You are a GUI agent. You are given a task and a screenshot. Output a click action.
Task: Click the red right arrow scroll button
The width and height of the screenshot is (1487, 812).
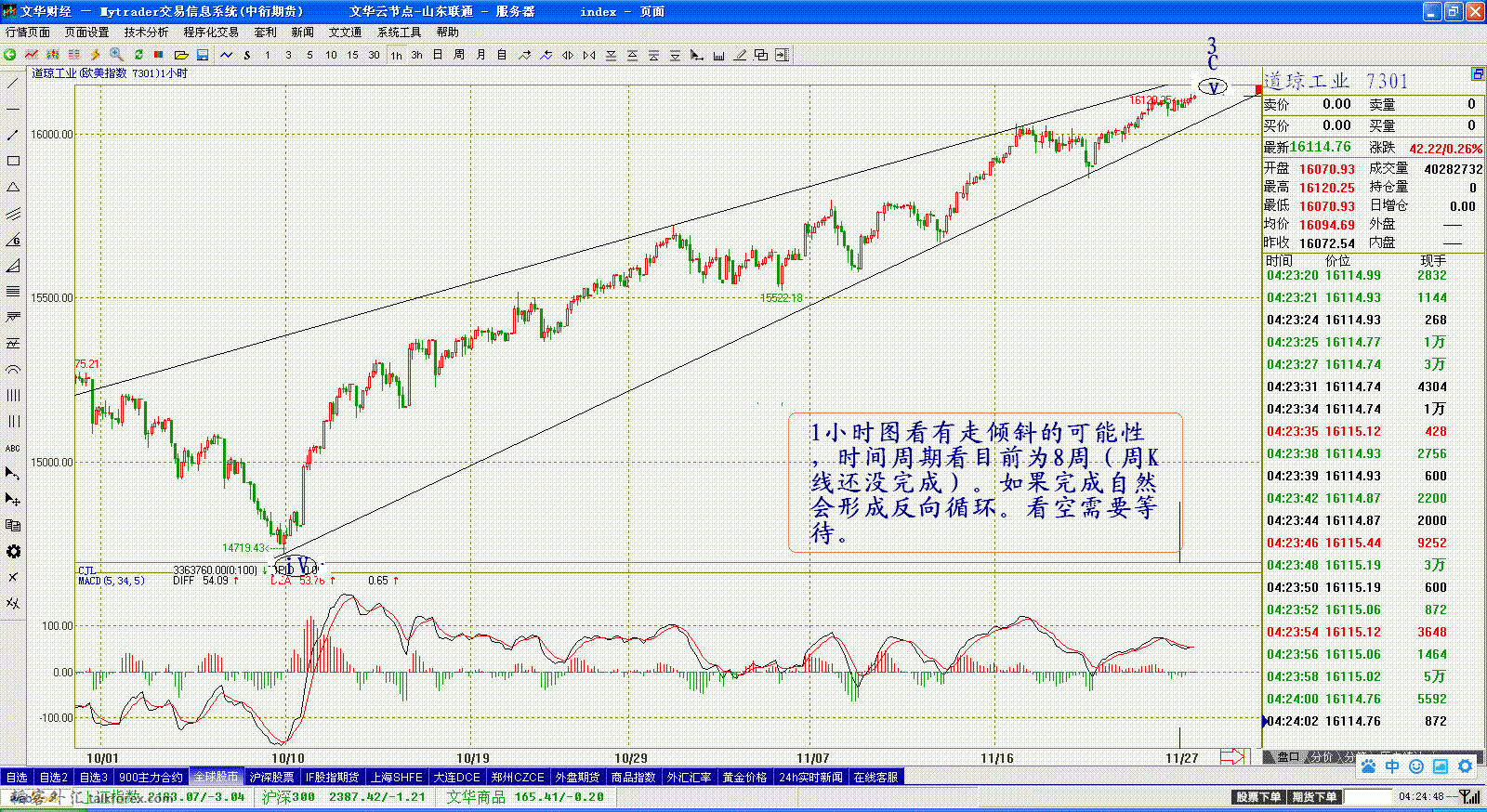1232,756
